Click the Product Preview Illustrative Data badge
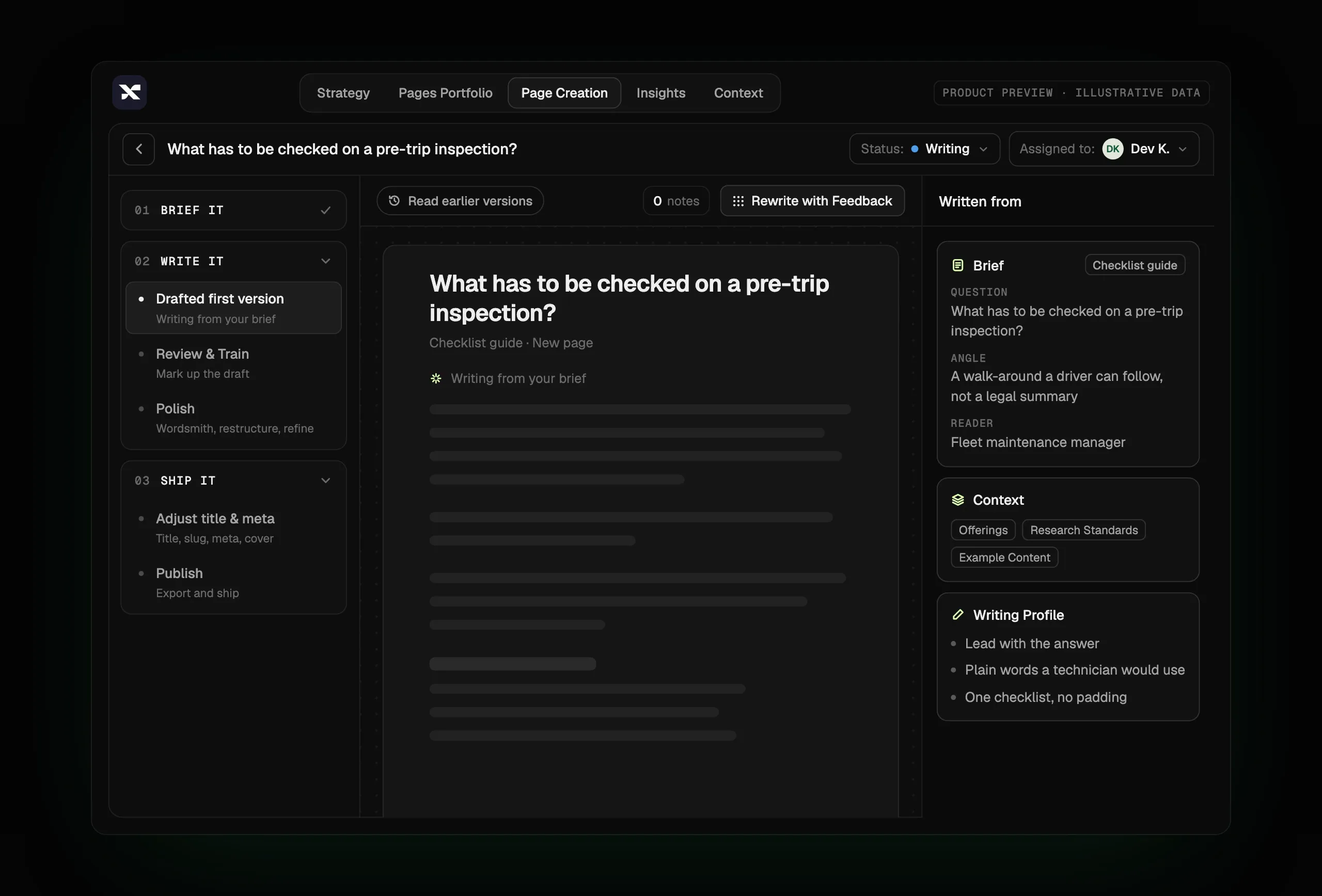Screen dimensions: 1322x896 coord(1072,93)
